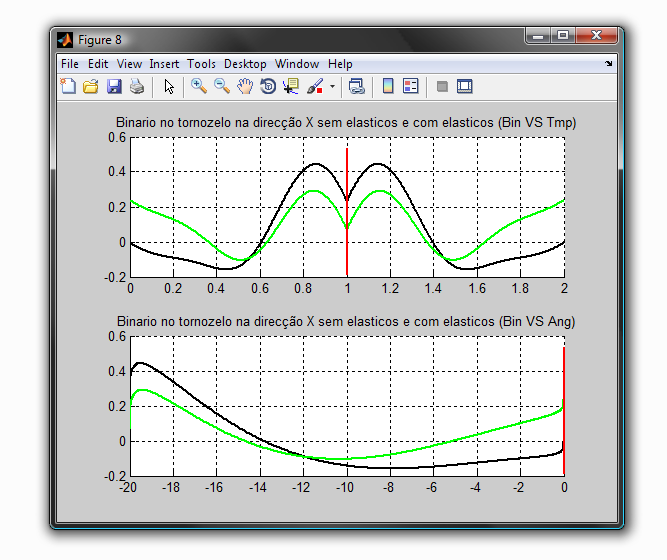Toggle the Data Cursor tool

(291, 87)
